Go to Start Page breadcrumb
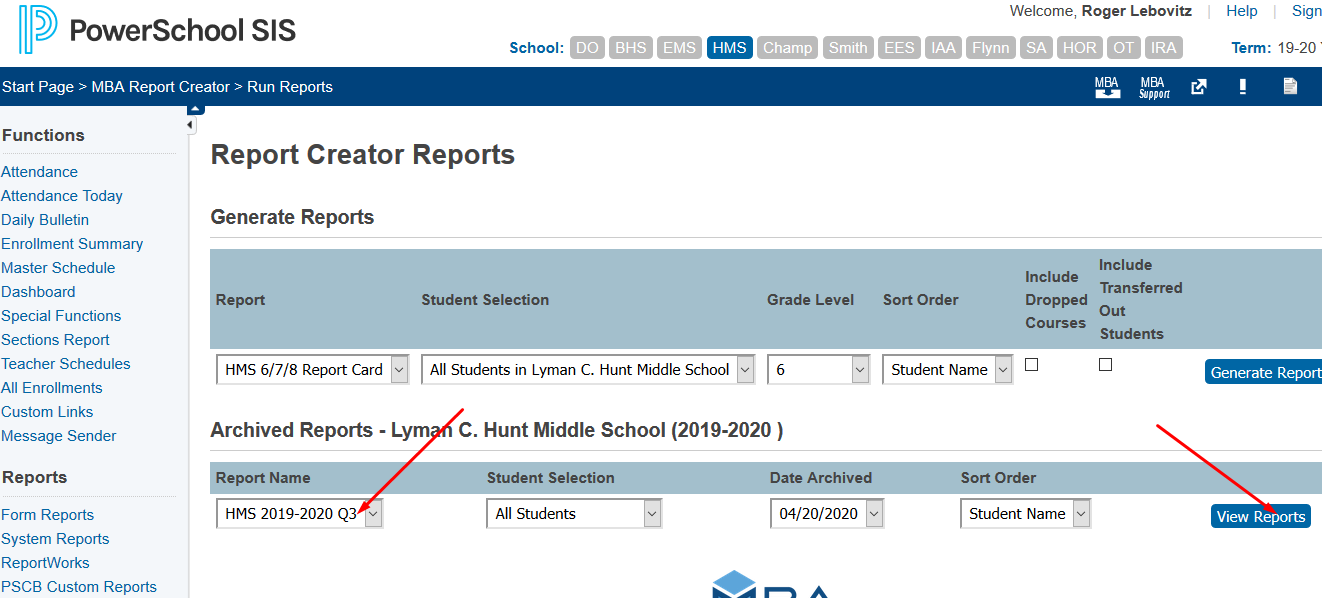1322x598 pixels. [38, 87]
